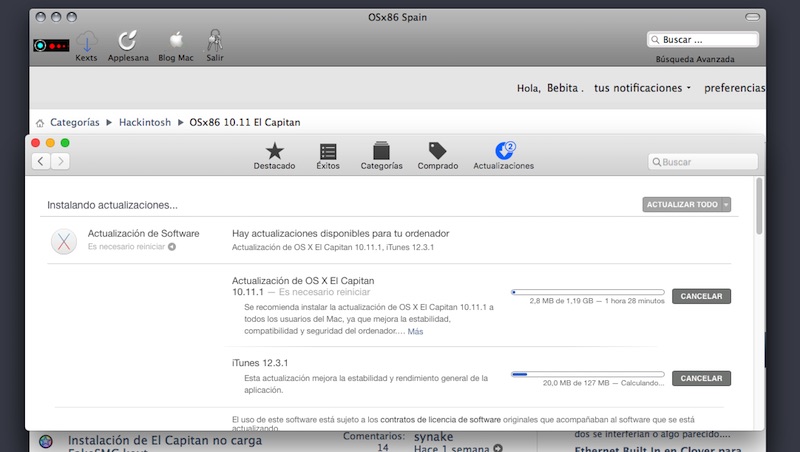Open Destacado star tab in App Store

[x=274, y=156]
